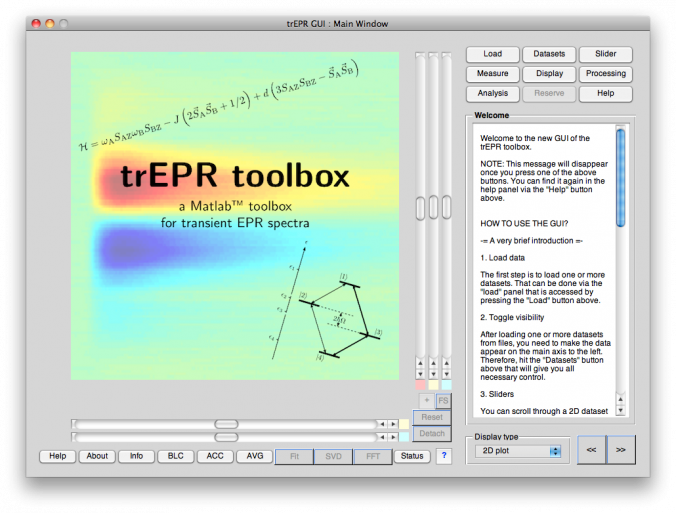The image size is (676, 513).
Task: Click the FFT button
Action: point(372,456)
